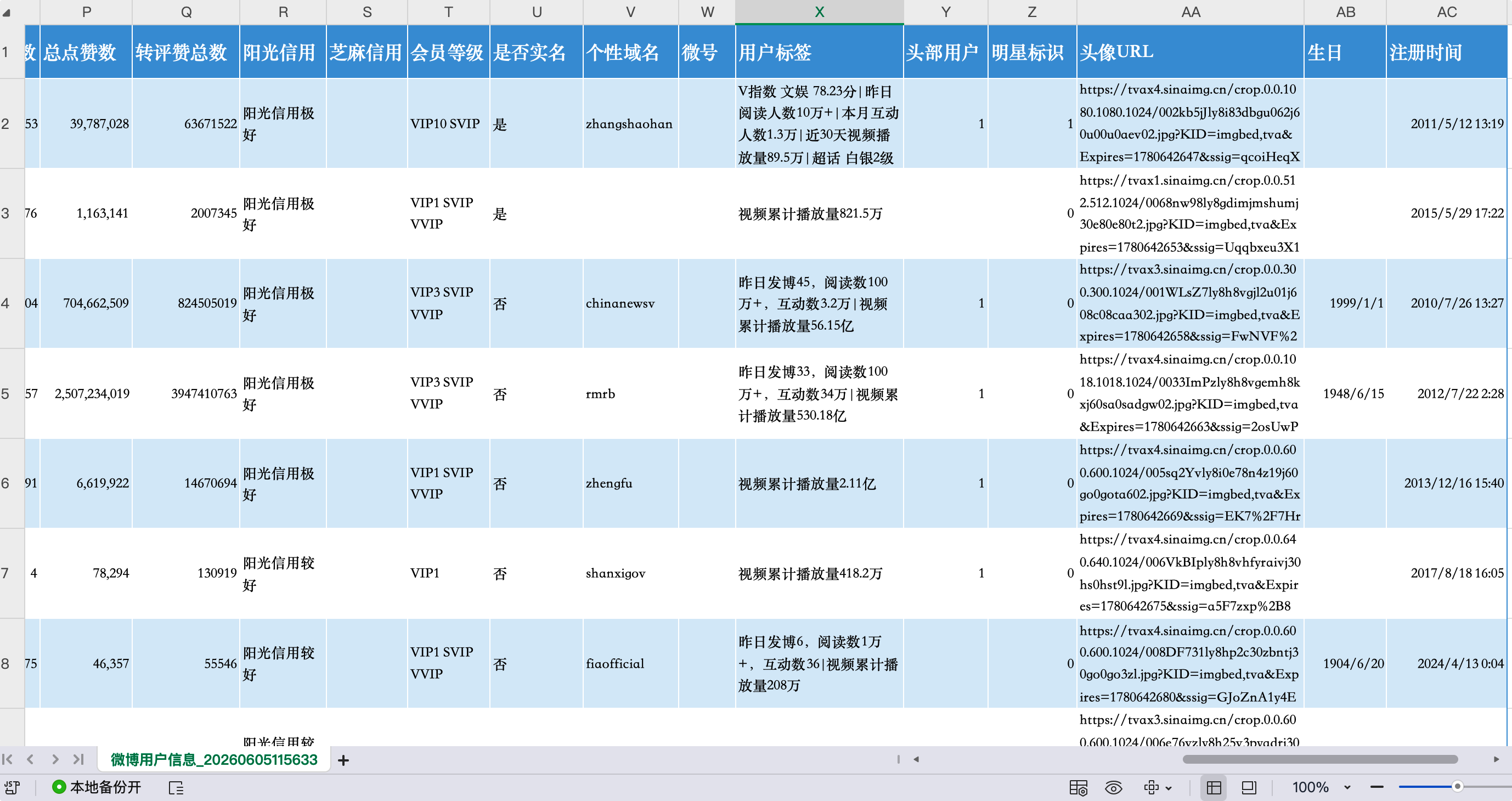Click the document outline icon beside local backup

176,787
